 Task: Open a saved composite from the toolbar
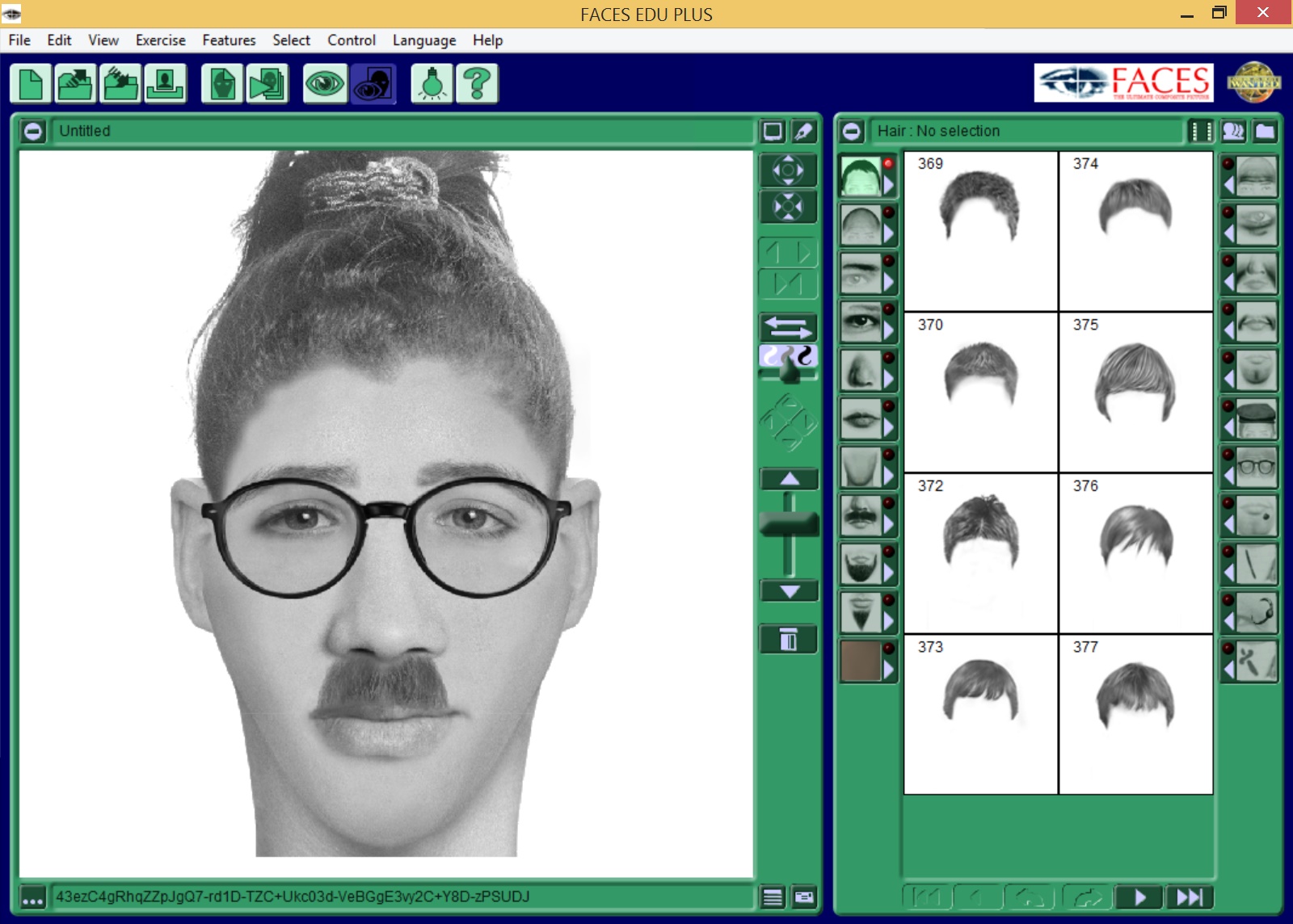point(75,84)
